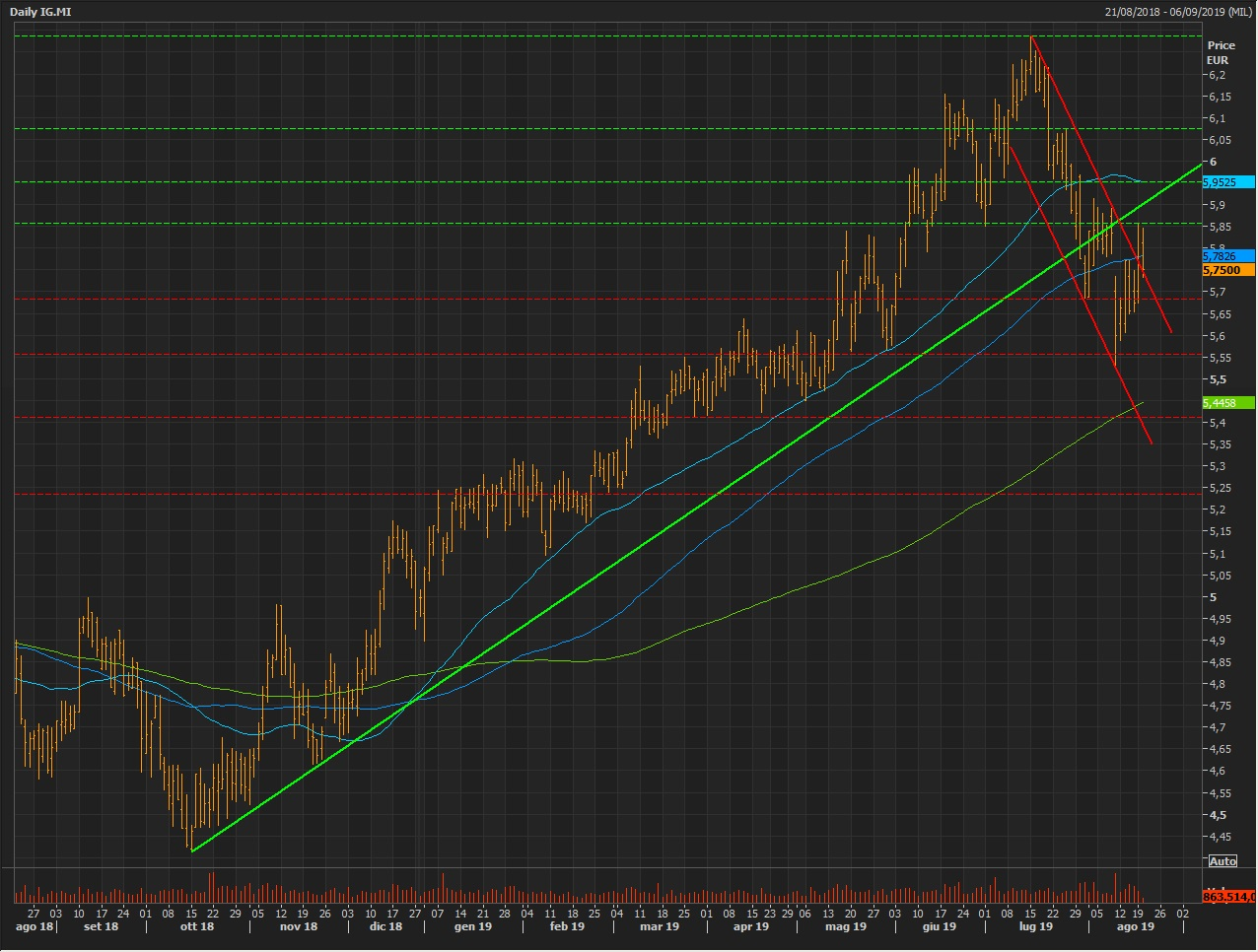Click the 'ago 19' month label
The image size is (1258, 952).
(x=1135, y=926)
